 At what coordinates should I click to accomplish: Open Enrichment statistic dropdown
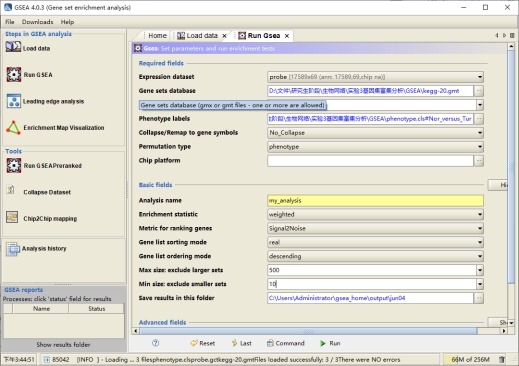480,214
